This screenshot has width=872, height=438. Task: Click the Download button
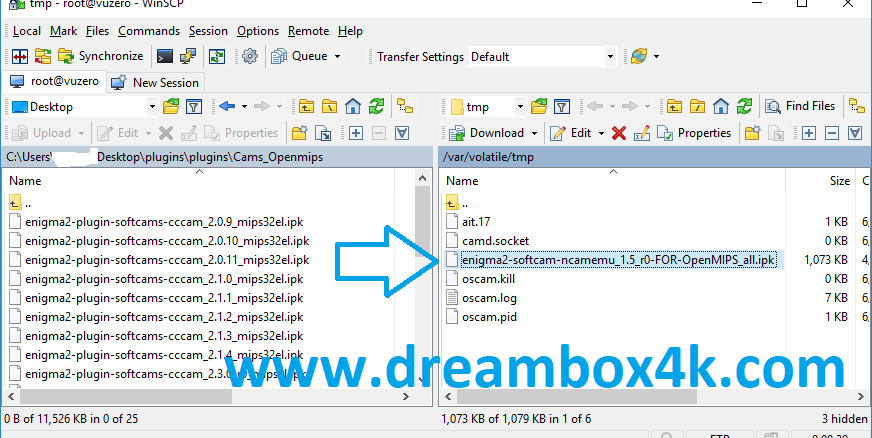[x=486, y=133]
